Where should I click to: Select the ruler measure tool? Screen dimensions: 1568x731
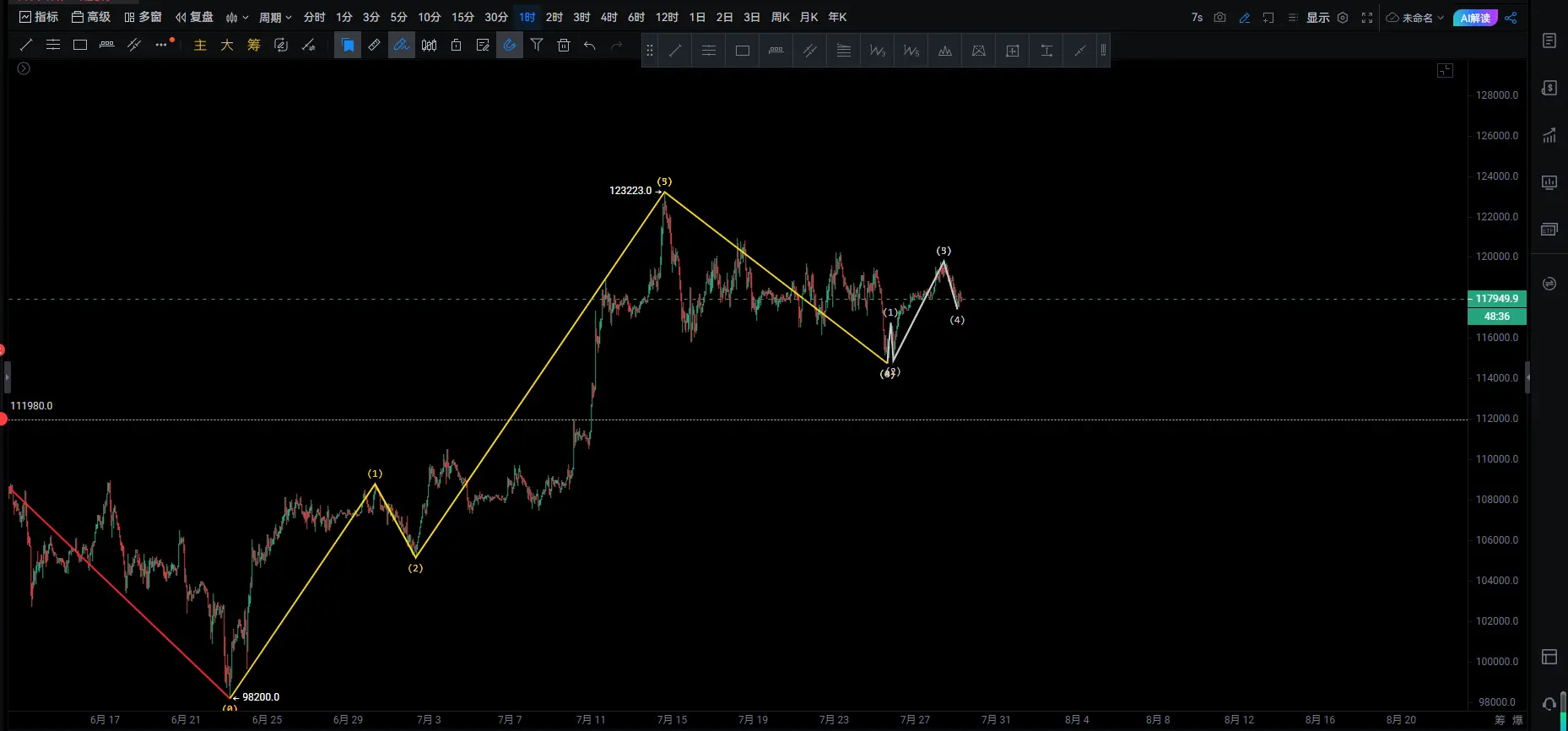[x=375, y=45]
